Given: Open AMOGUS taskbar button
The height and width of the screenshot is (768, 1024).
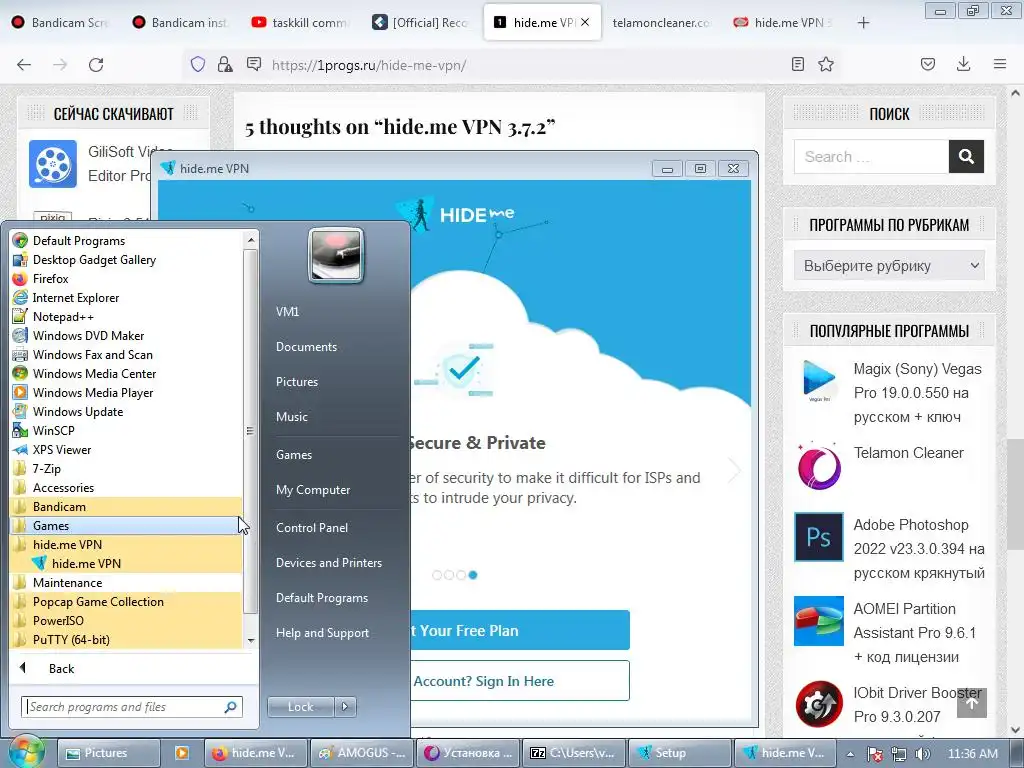Looking at the screenshot, I should [362, 753].
